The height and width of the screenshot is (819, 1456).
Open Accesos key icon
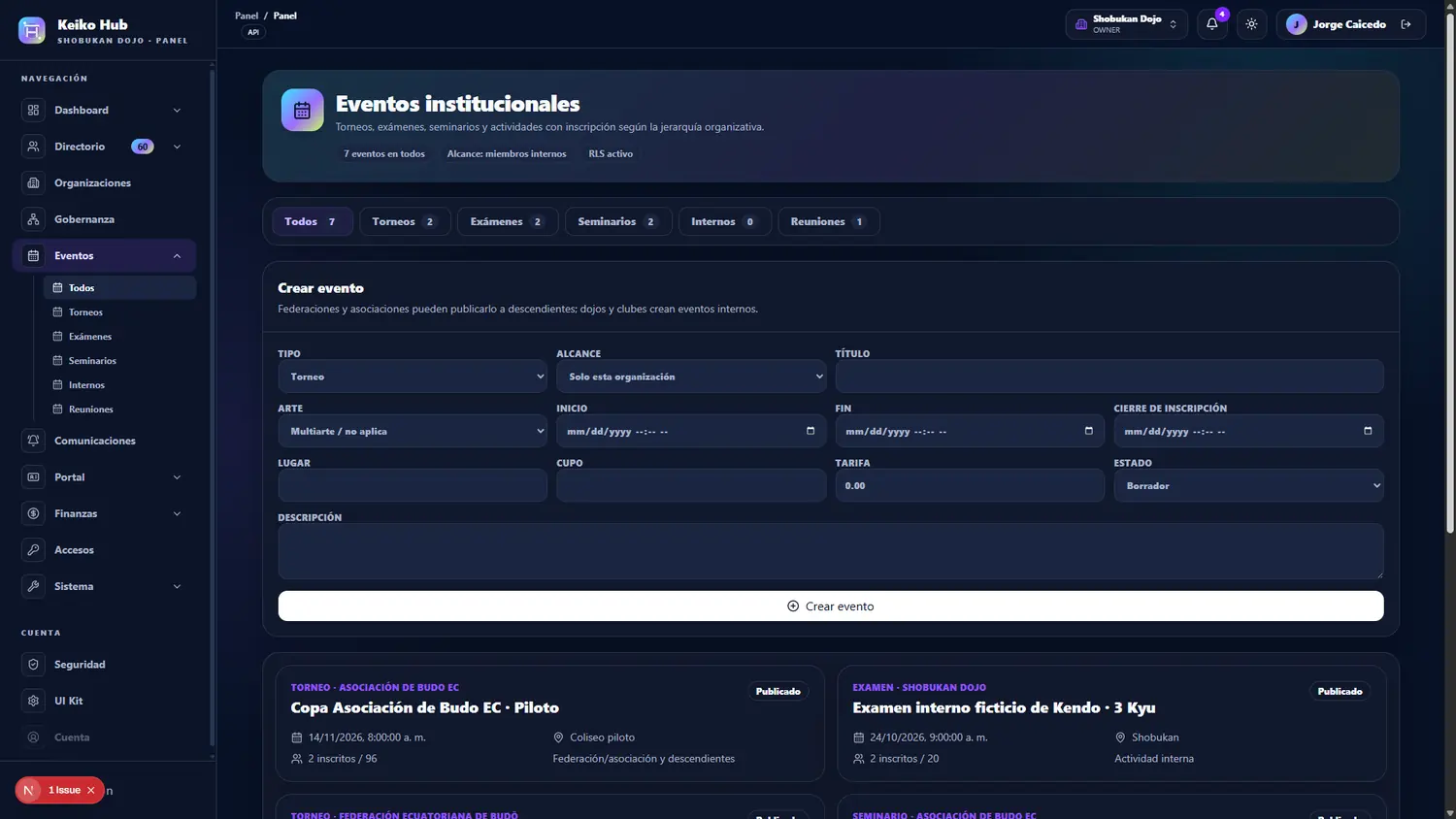tap(33, 550)
